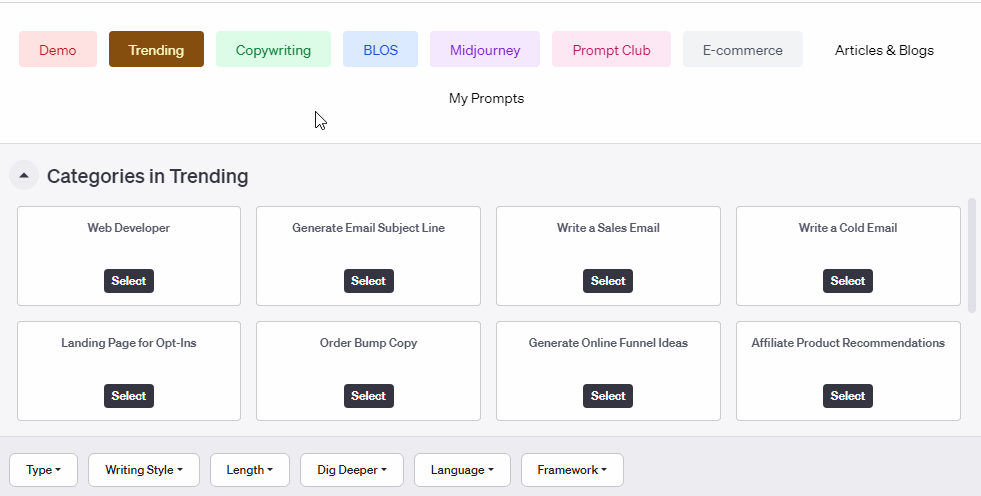
Task: Select the Web Developer category
Action: (128, 281)
